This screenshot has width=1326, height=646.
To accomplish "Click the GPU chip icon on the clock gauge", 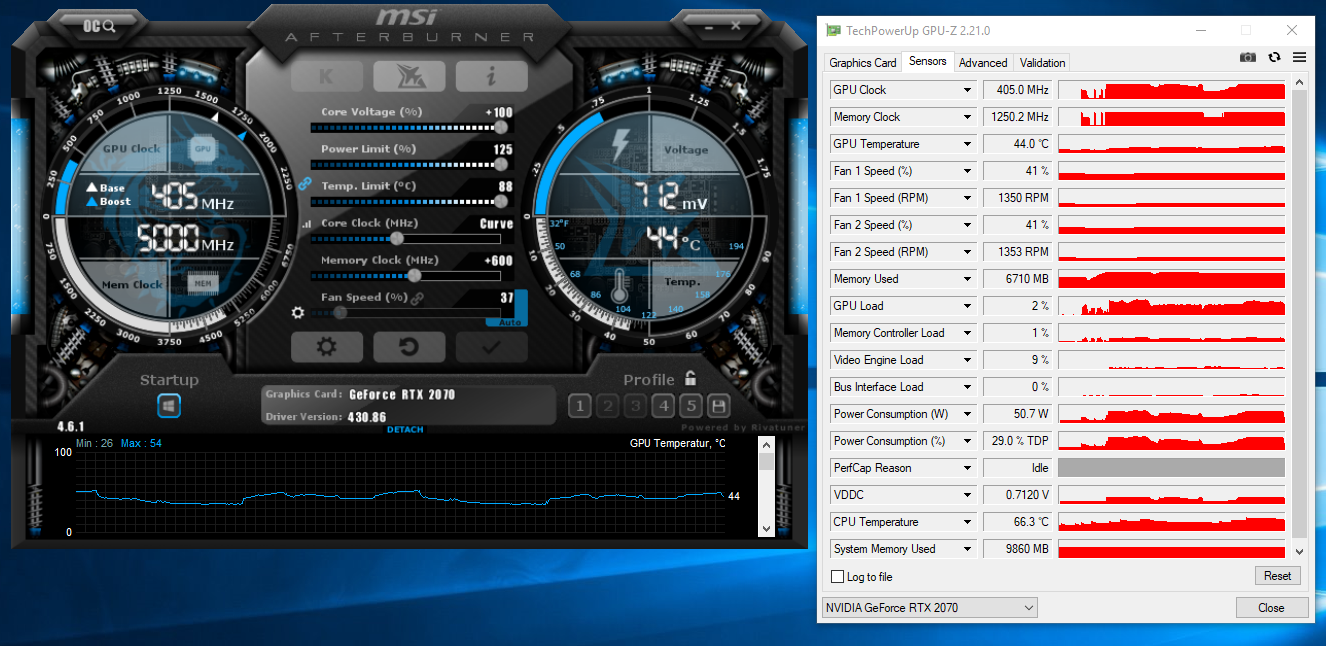I will [203, 149].
